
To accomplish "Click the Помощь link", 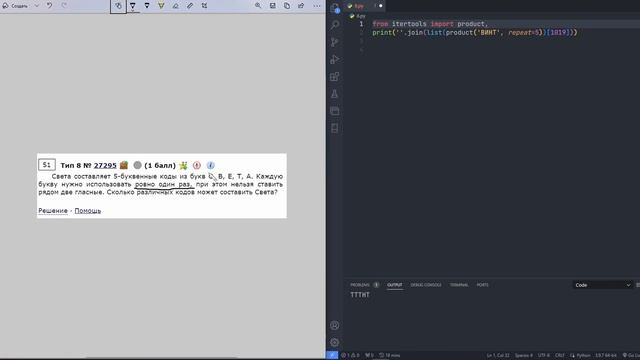I will click(88, 211).
